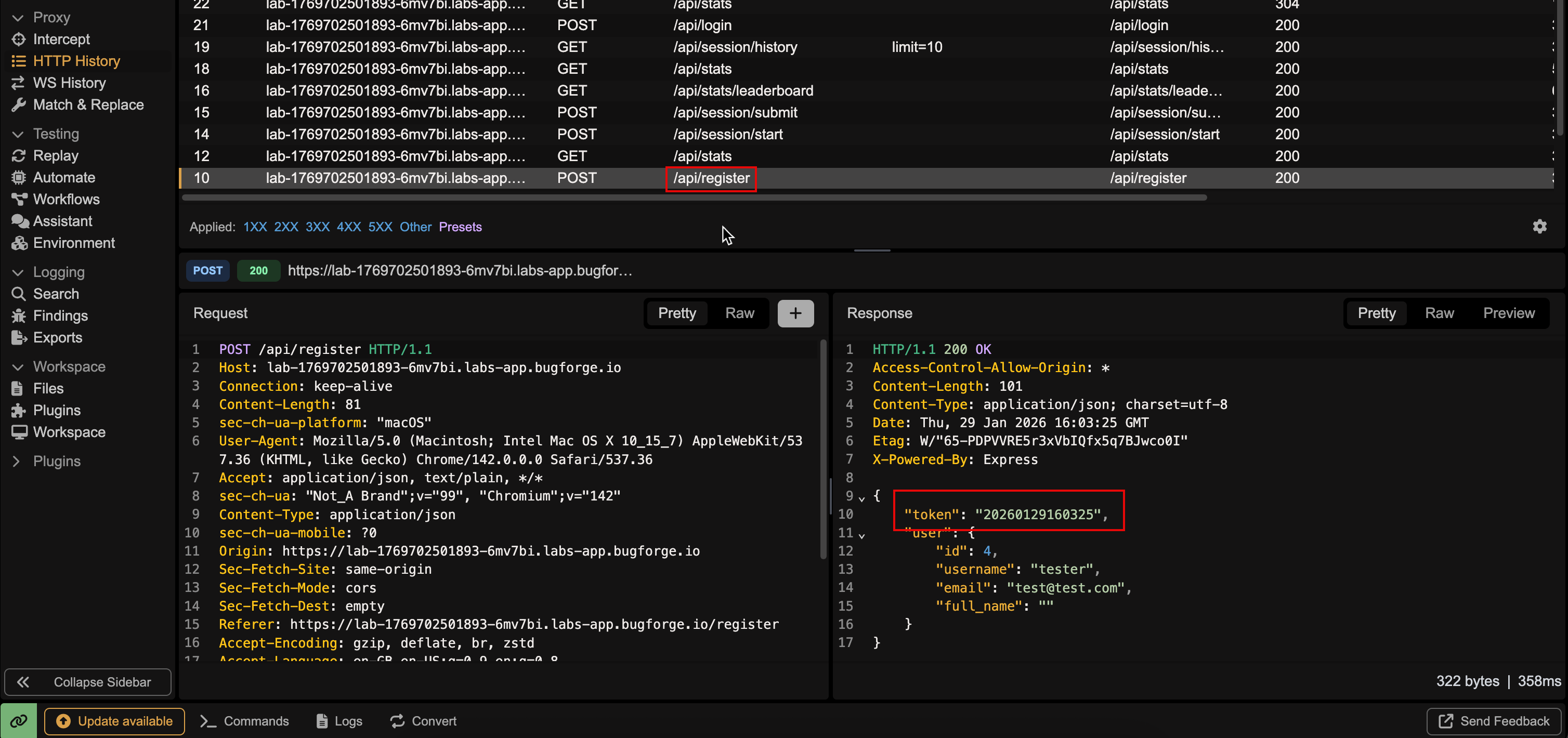Toggle the 2XX status filter
Screen dimensions: 1568x738
pyautogui.click(x=285, y=227)
